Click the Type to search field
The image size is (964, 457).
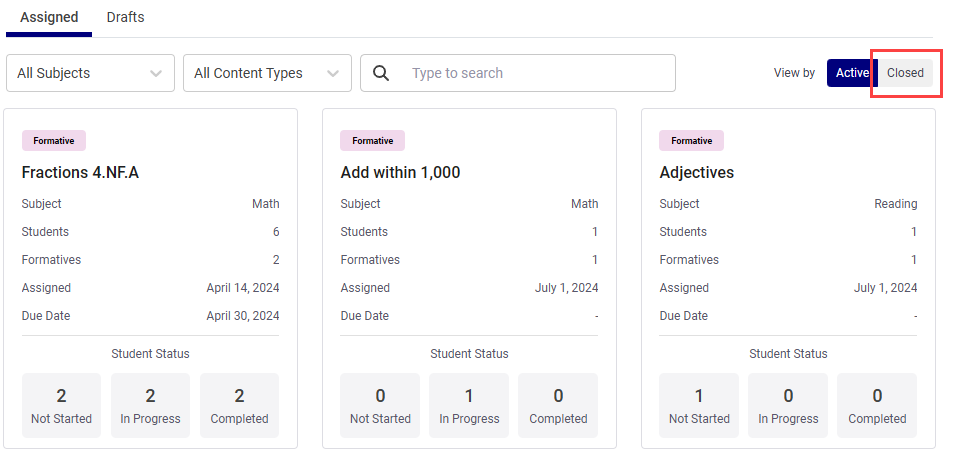pyautogui.click(x=535, y=73)
